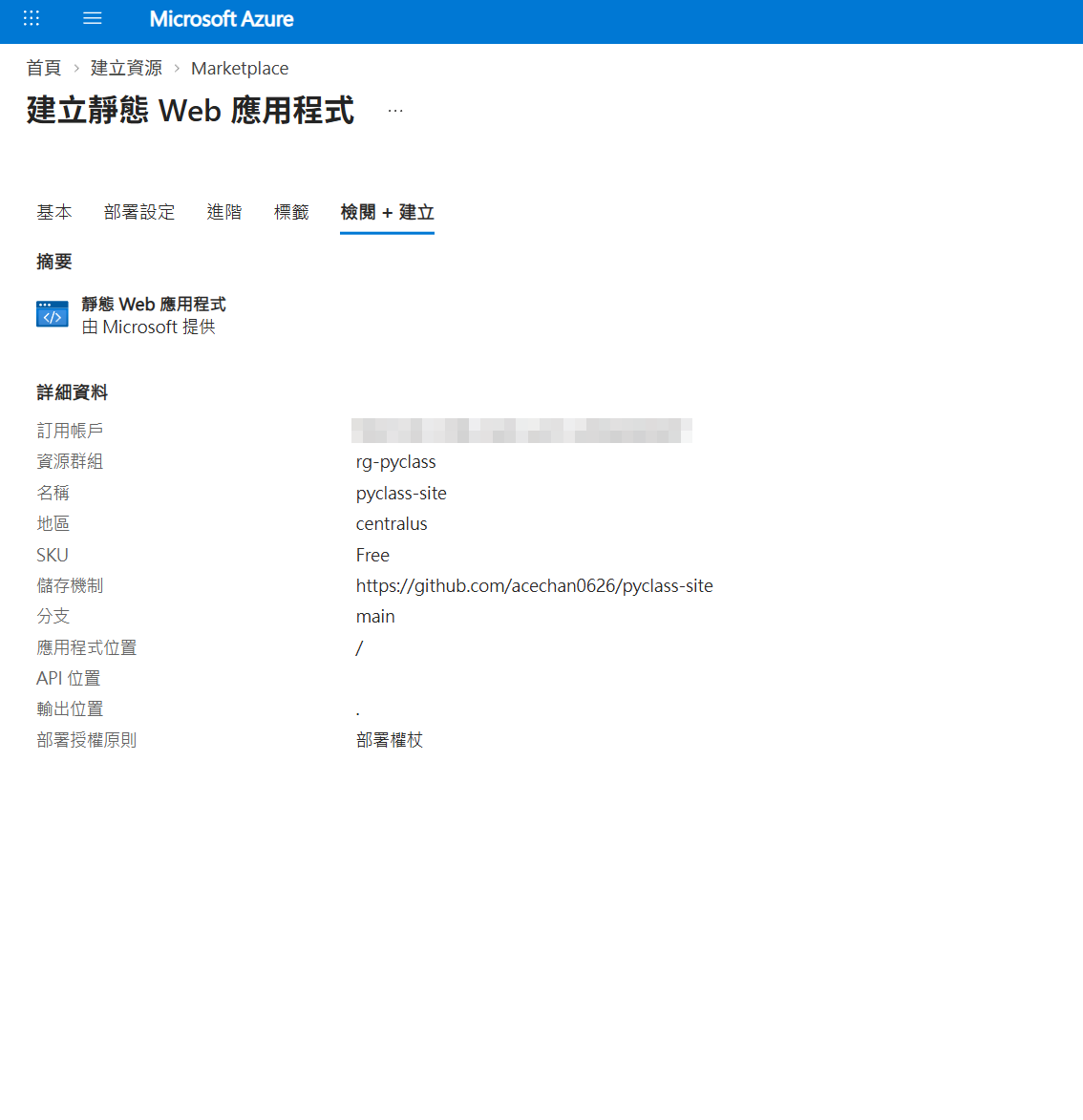The height and width of the screenshot is (1120, 1083).
Task: Click the 分支 label
Action: 53,617
